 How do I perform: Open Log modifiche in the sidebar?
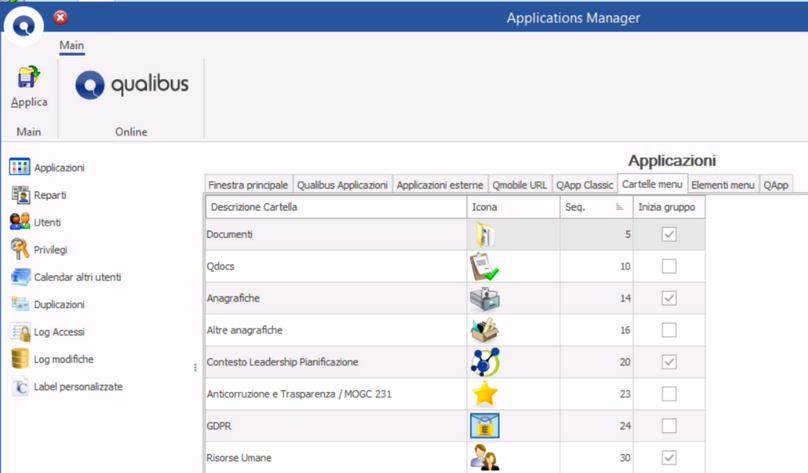click(x=63, y=359)
